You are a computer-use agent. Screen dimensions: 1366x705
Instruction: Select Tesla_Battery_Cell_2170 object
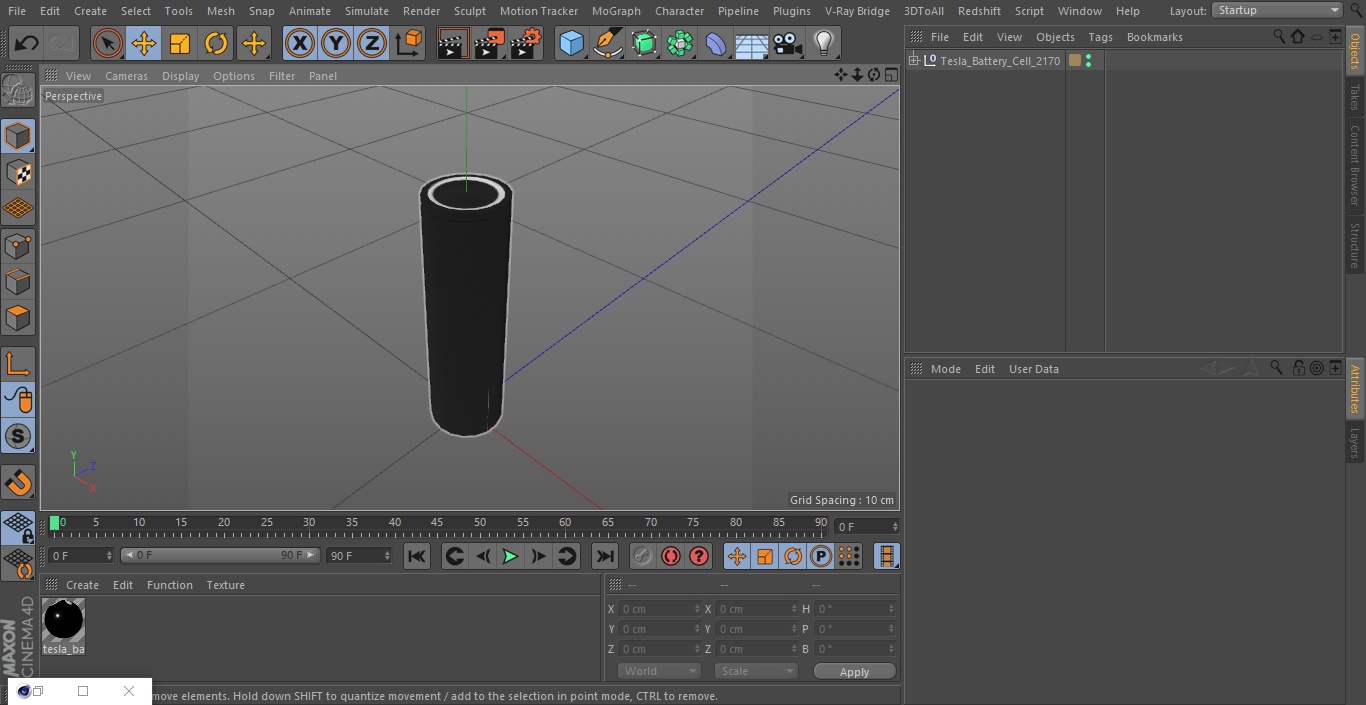click(1000, 61)
